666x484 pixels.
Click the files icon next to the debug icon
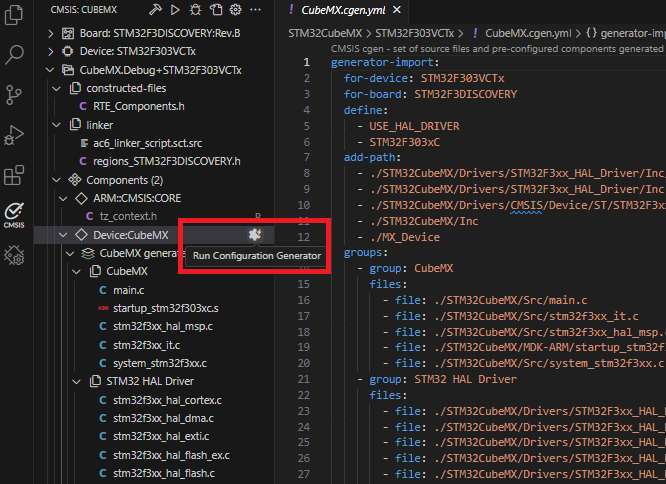(x=216, y=10)
